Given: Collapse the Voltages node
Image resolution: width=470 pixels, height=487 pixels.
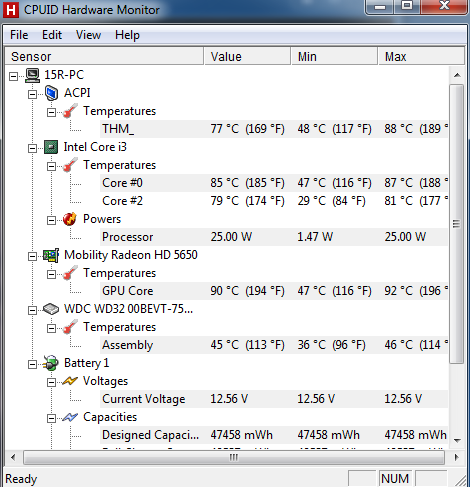Looking at the screenshot, I should coord(51,383).
